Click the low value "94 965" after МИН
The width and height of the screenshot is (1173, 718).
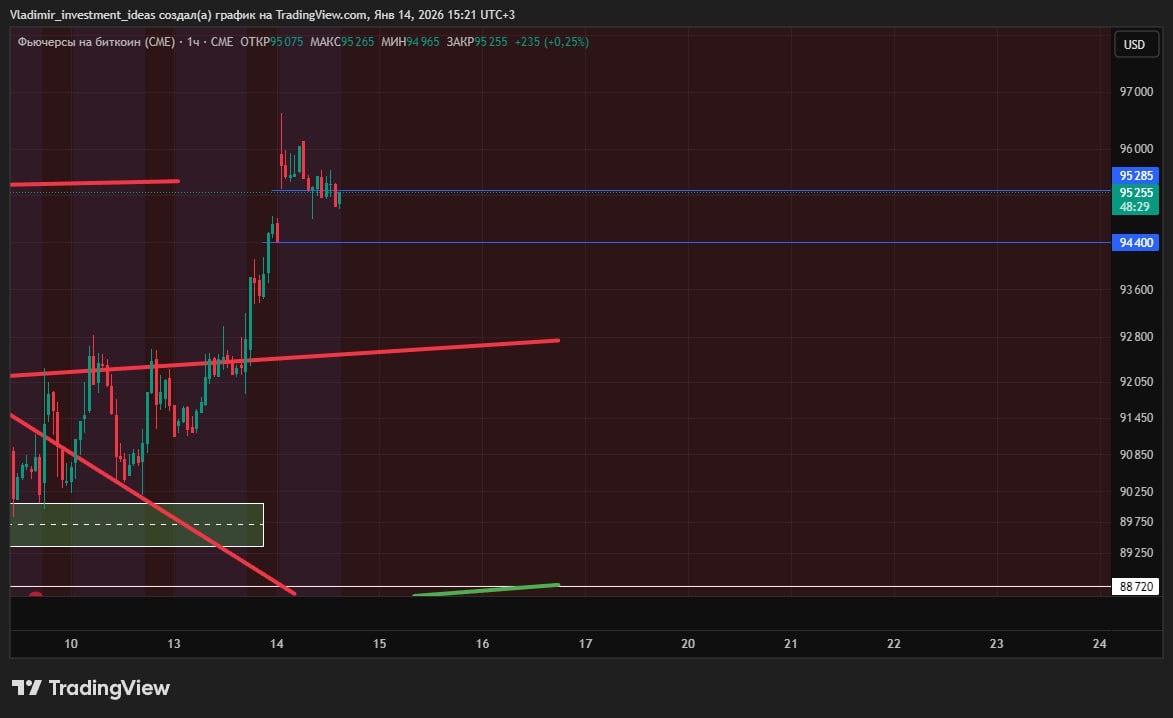(x=423, y=42)
